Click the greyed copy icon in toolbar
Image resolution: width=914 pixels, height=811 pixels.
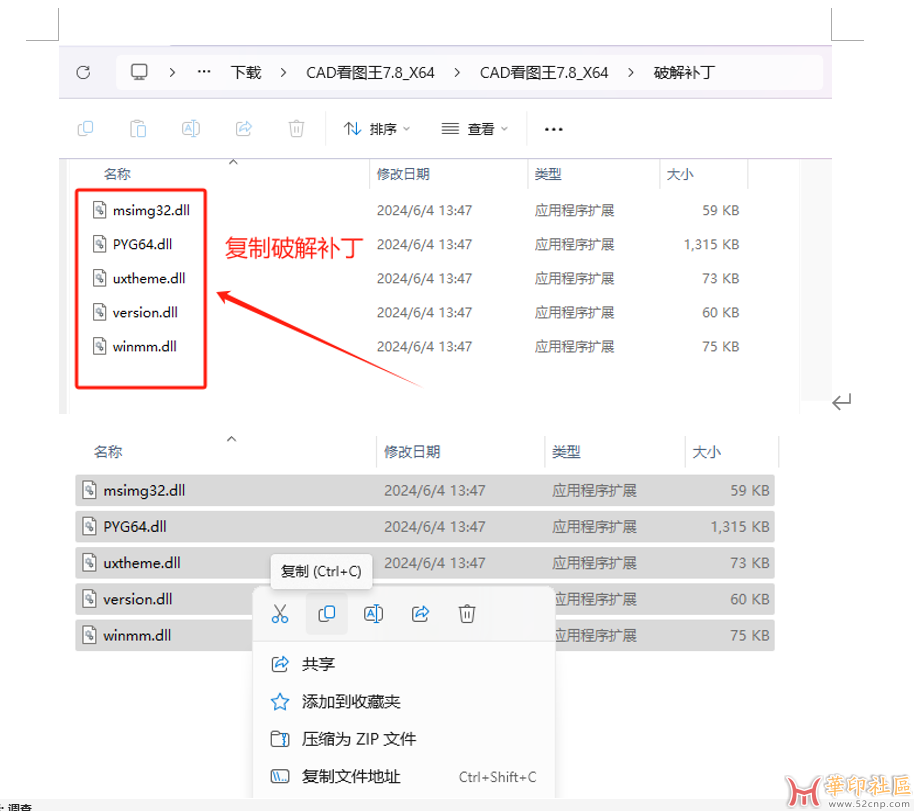(x=86, y=128)
